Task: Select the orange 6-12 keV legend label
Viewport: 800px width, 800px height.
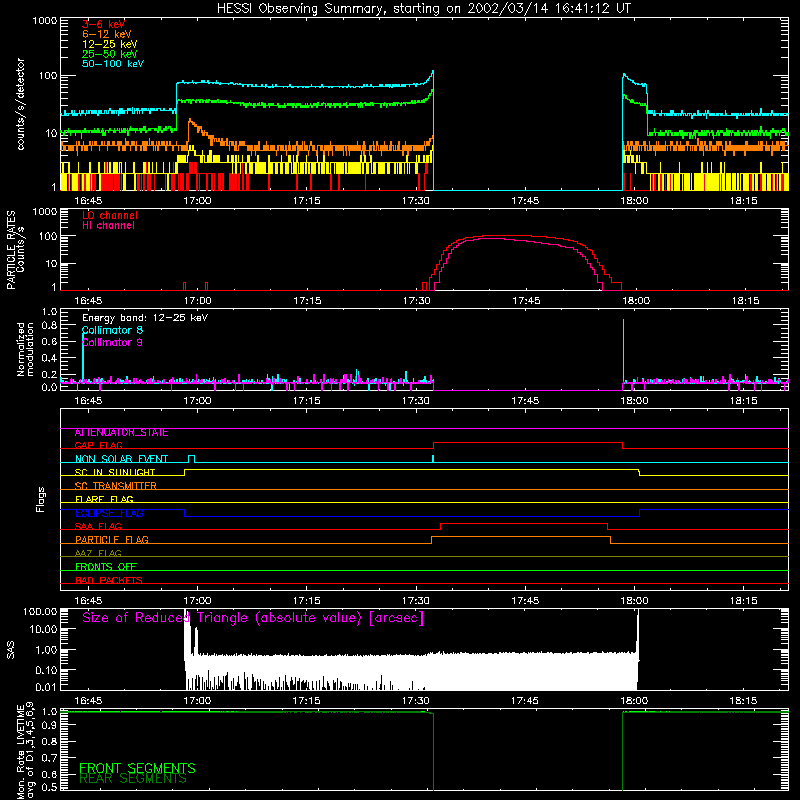Action: point(107,34)
